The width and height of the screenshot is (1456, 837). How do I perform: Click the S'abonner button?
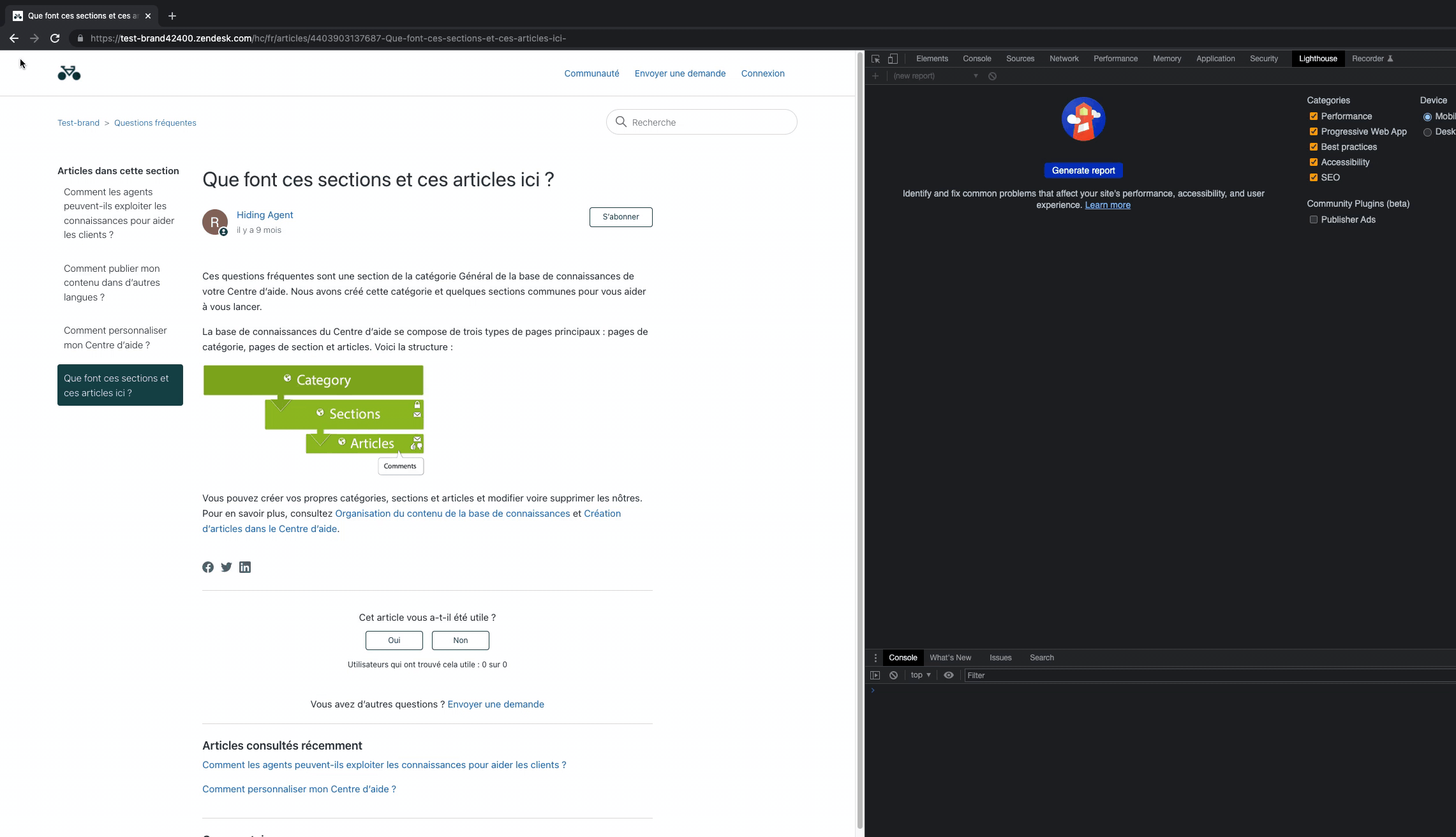pyautogui.click(x=620, y=217)
